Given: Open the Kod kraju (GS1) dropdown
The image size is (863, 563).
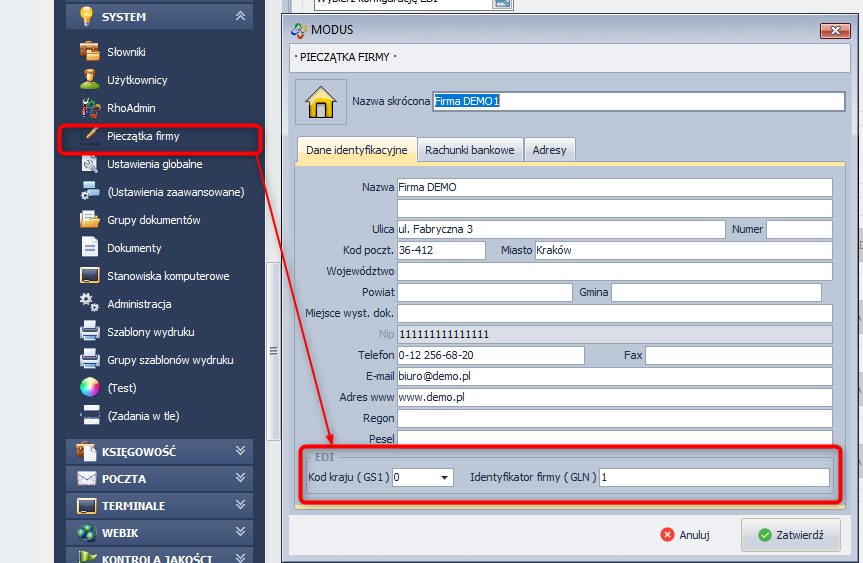Looking at the screenshot, I should [x=445, y=478].
